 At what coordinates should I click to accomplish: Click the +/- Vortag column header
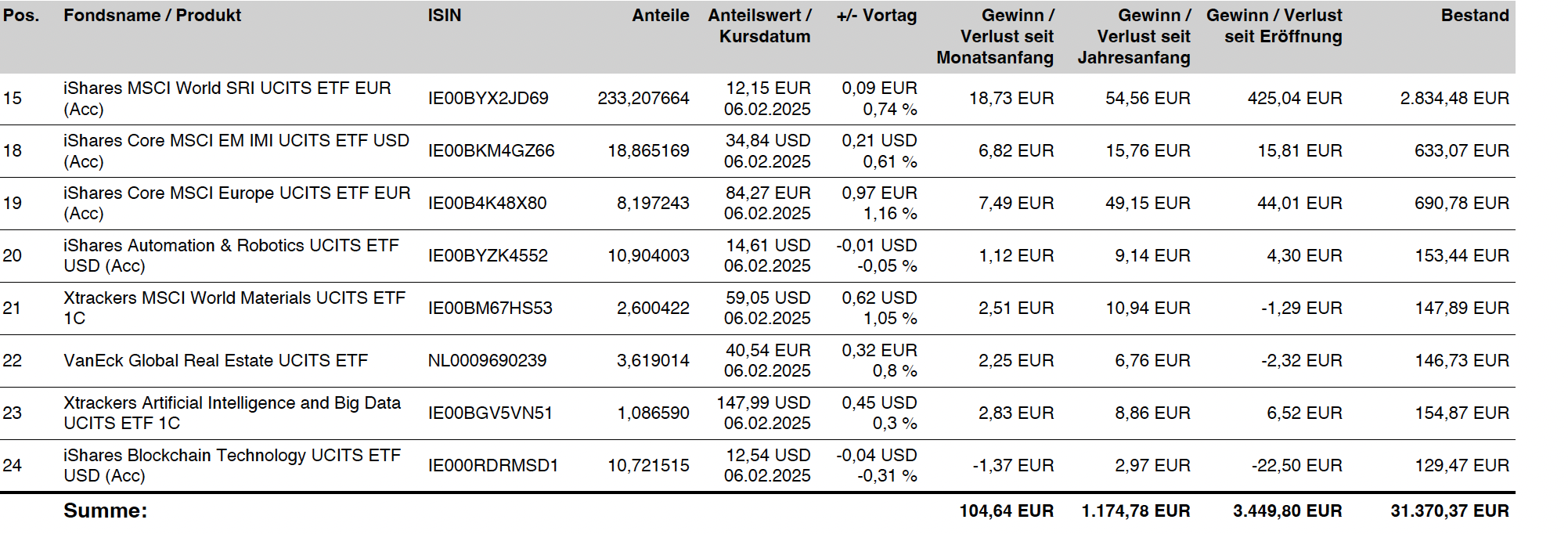coord(876,16)
